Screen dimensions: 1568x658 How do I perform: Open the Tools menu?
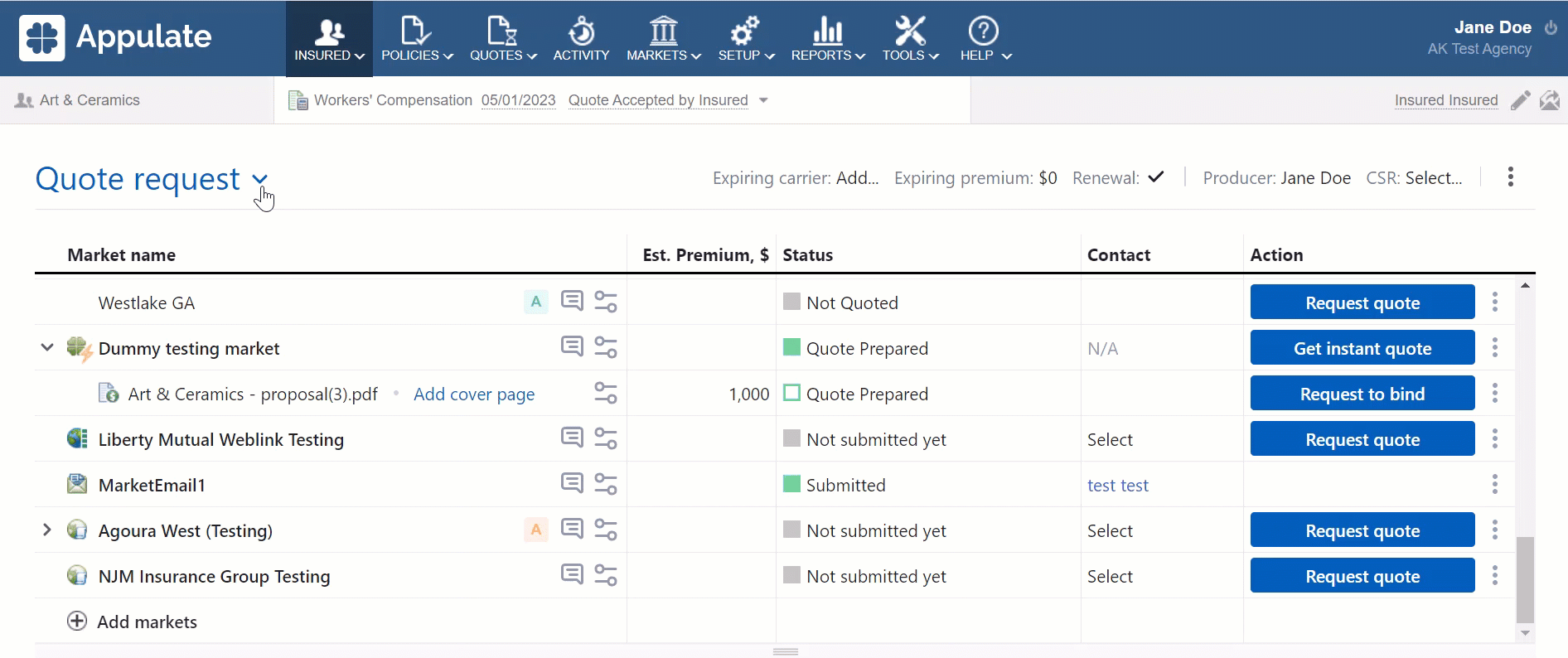click(x=910, y=39)
